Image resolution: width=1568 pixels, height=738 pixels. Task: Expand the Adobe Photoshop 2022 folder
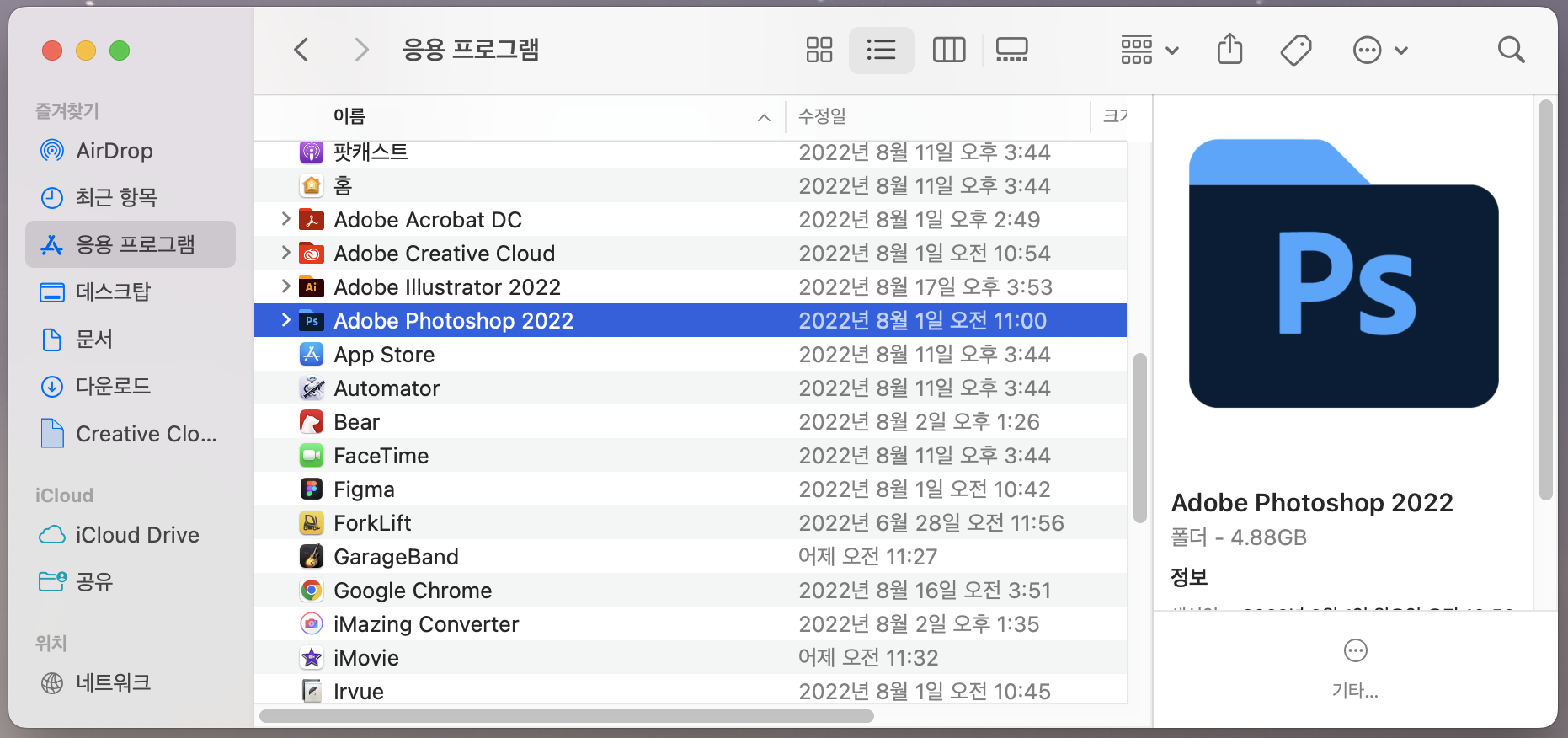[285, 320]
